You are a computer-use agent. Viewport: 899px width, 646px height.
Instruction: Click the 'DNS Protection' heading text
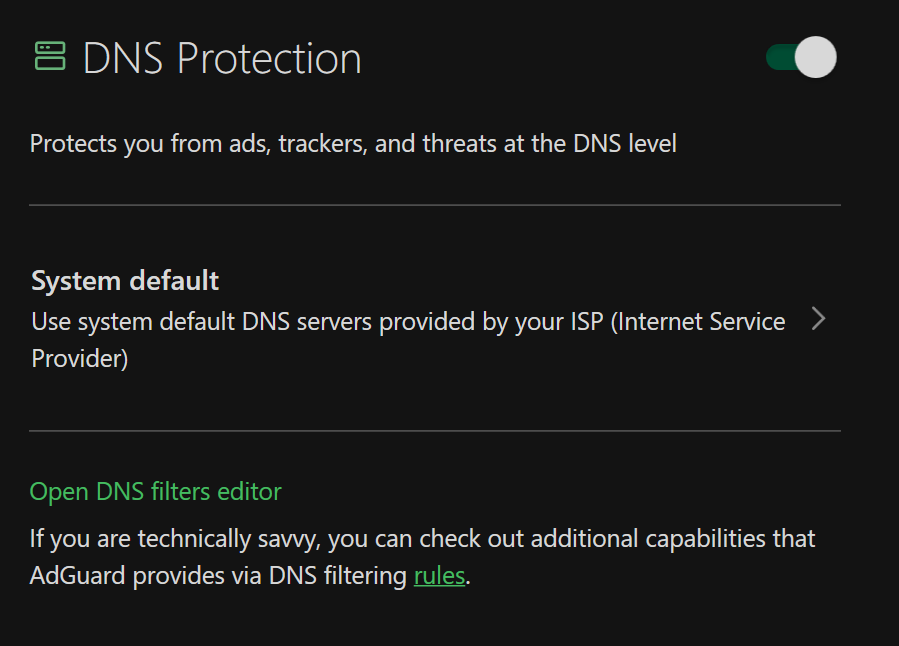(x=221, y=59)
